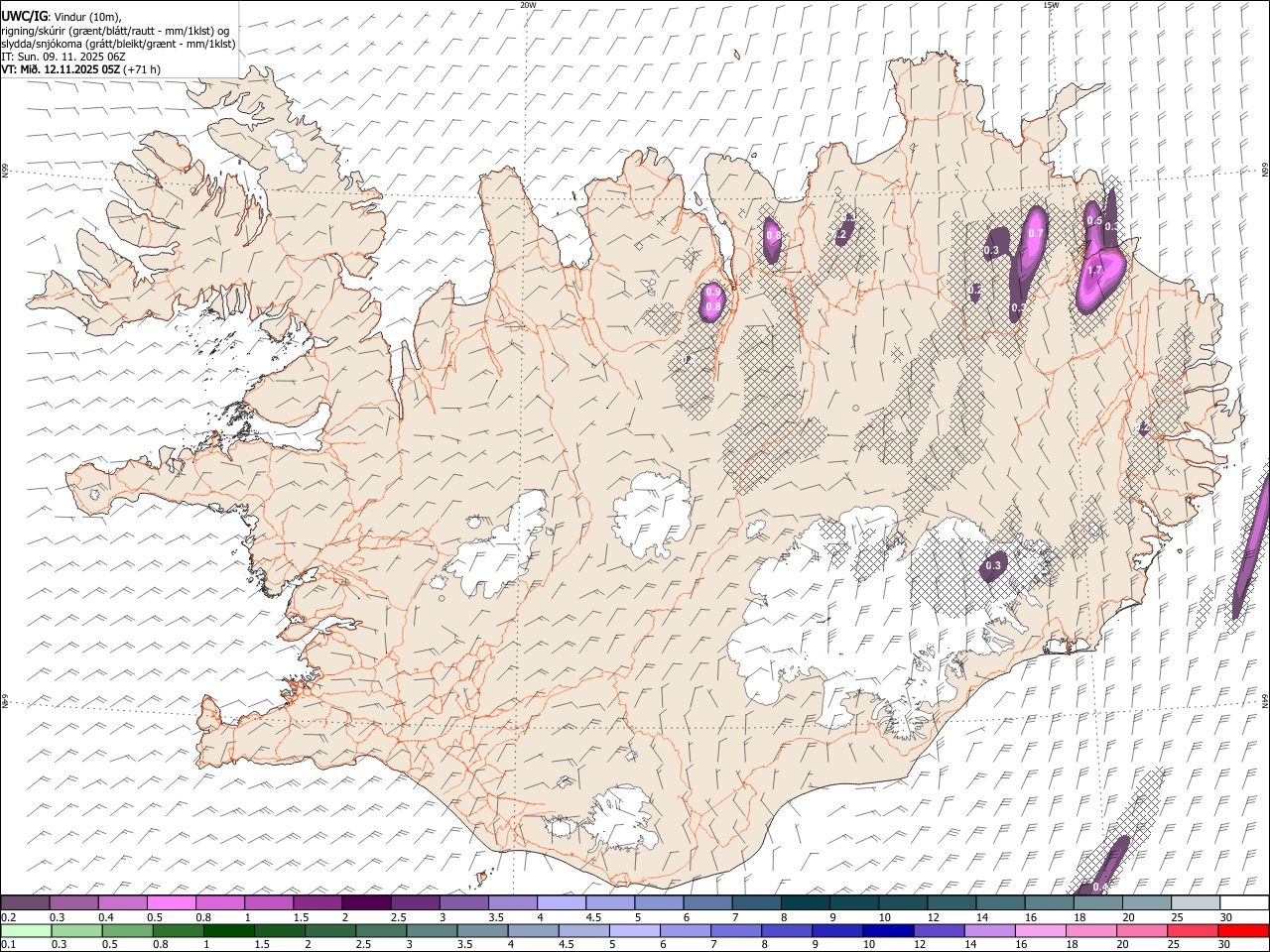Click the 'IT: Sun. 09. 11. 2025 06Z' line
1270x952 pixels.
[63, 57]
